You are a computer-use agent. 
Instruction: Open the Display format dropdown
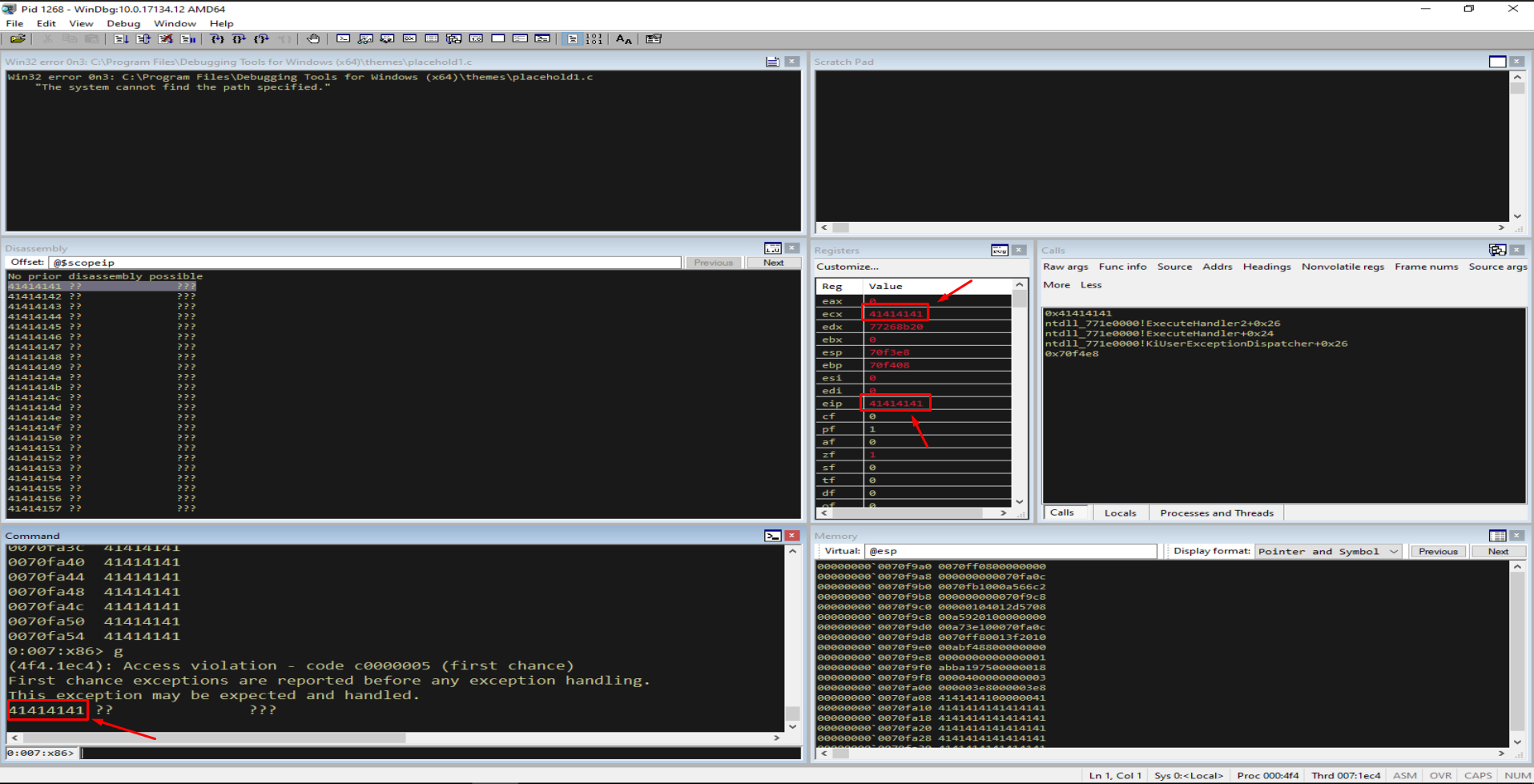[x=1327, y=551]
